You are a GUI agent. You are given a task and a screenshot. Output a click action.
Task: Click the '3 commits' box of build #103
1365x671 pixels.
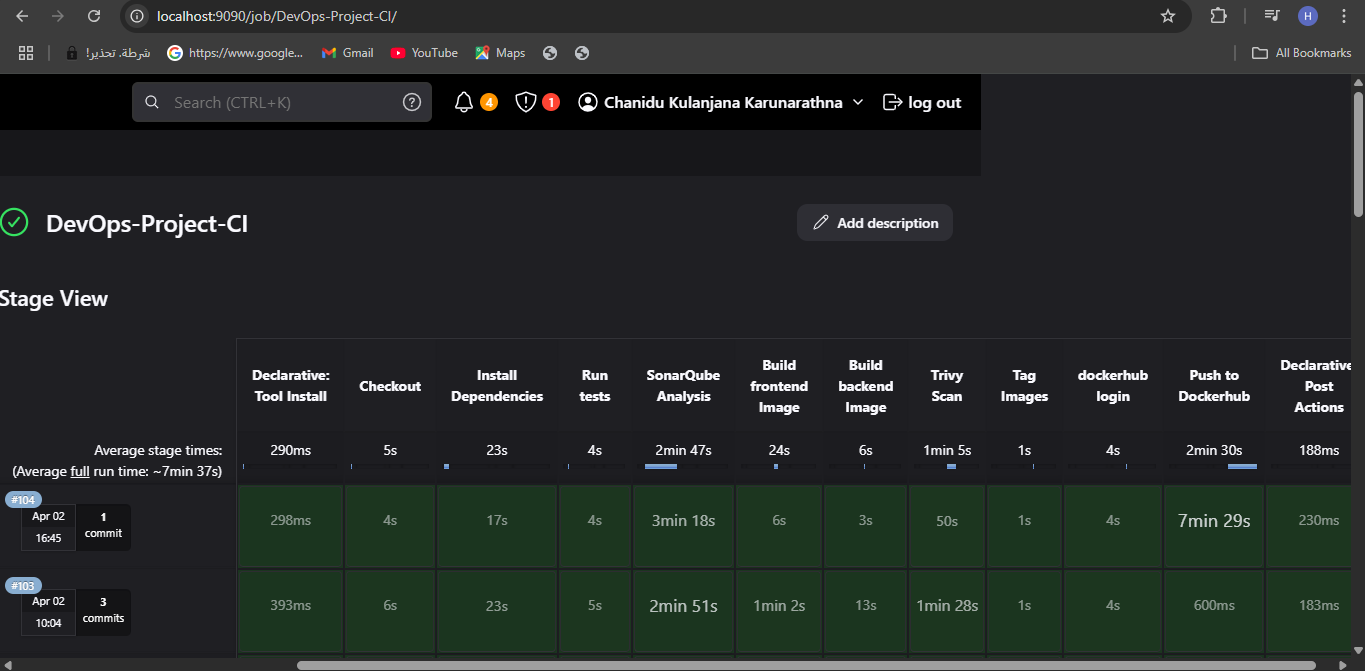tap(103, 611)
